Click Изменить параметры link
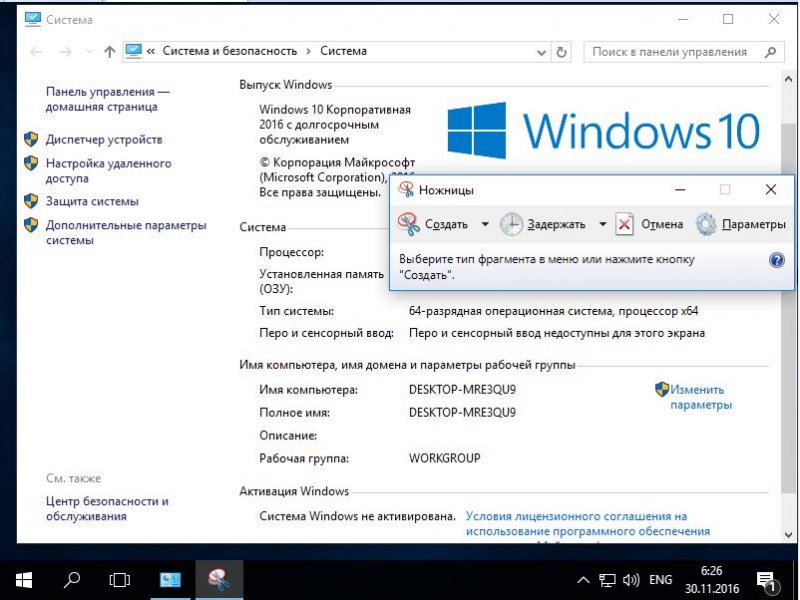This screenshot has height=600, width=800. pos(701,397)
